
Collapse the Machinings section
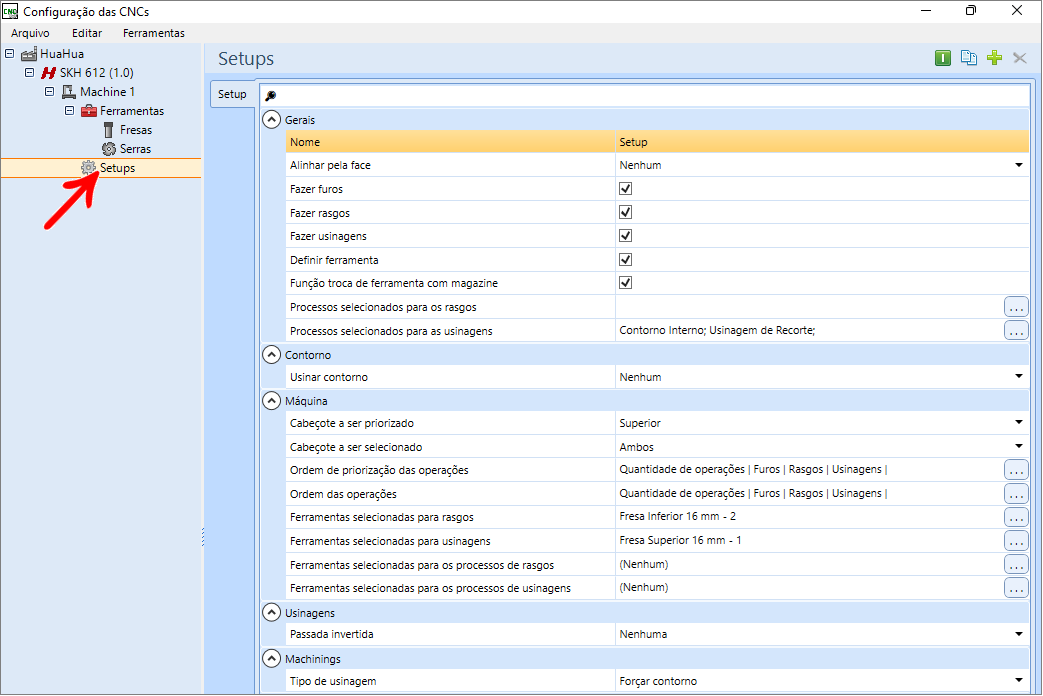coord(271,659)
